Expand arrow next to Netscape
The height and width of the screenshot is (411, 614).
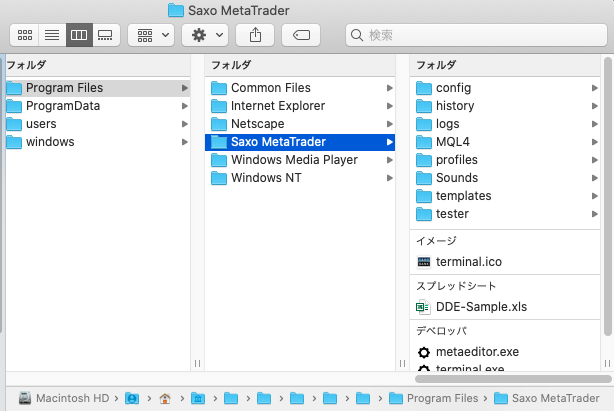tap(390, 124)
